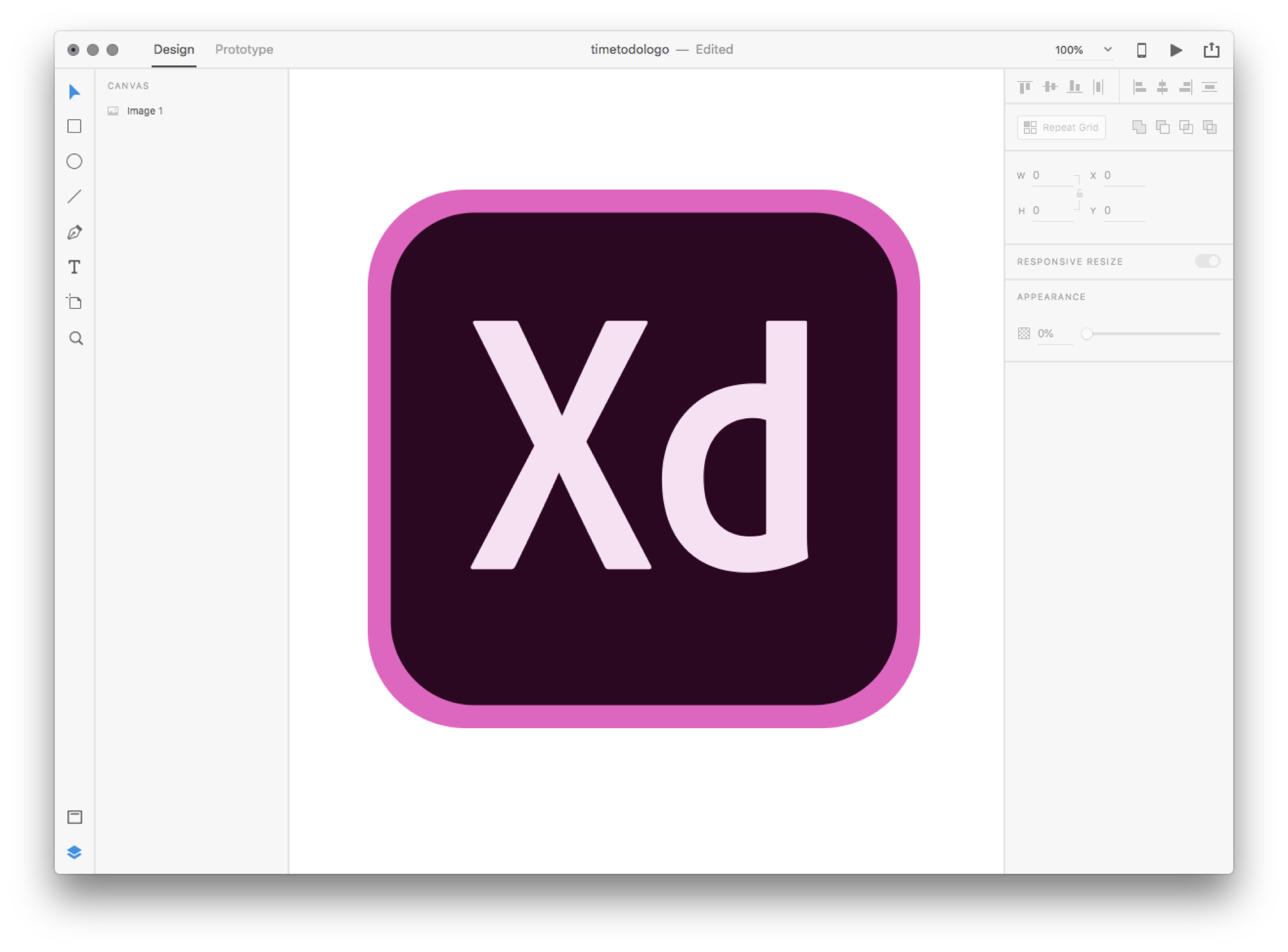The image size is (1288, 952).
Task: Switch to the Design tab
Action: (174, 49)
